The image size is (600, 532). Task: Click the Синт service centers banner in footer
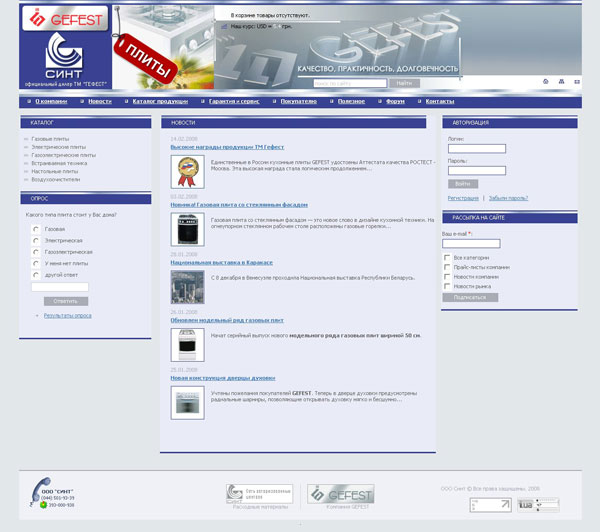tap(259, 494)
